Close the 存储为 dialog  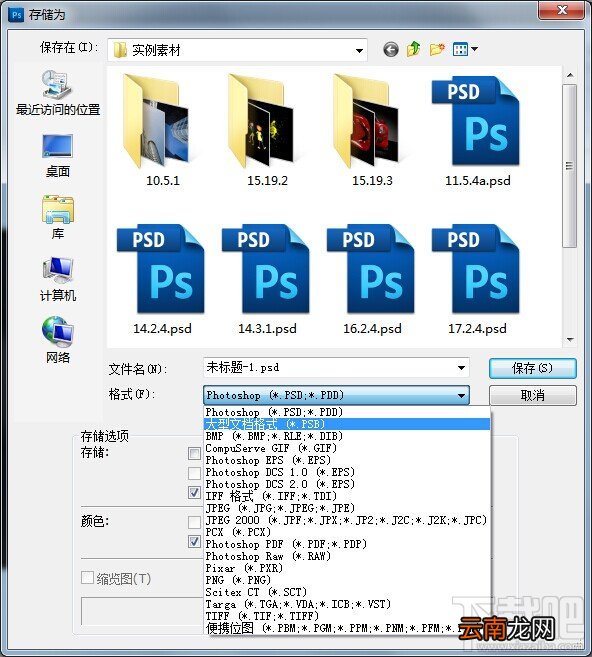click(561, 10)
